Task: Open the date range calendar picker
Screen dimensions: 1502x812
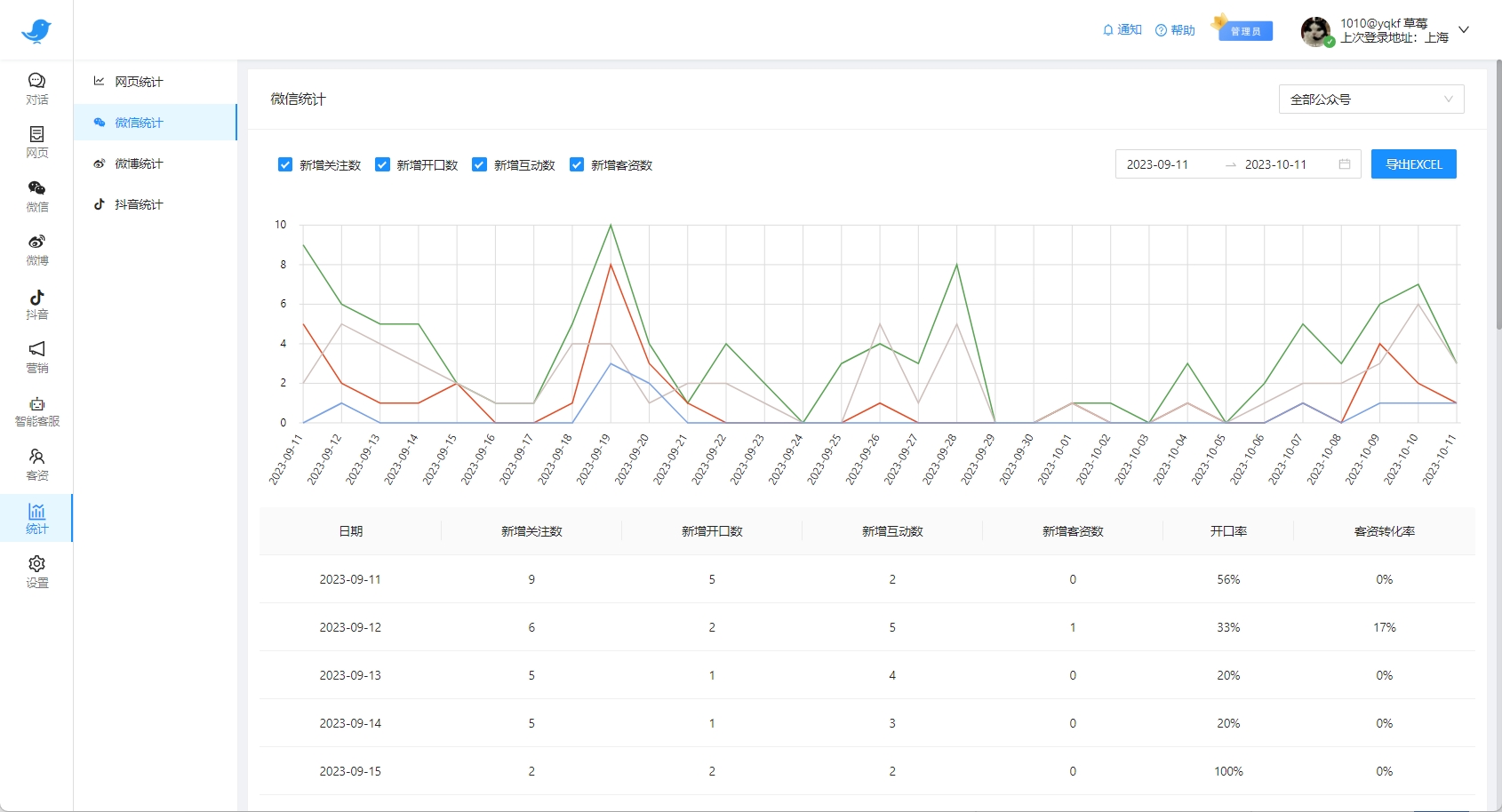Action: point(1344,164)
